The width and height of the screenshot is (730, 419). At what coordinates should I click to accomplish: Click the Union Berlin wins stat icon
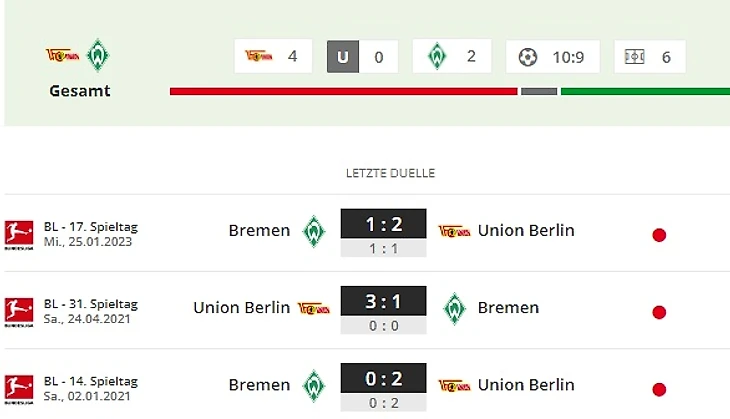pyautogui.click(x=261, y=56)
